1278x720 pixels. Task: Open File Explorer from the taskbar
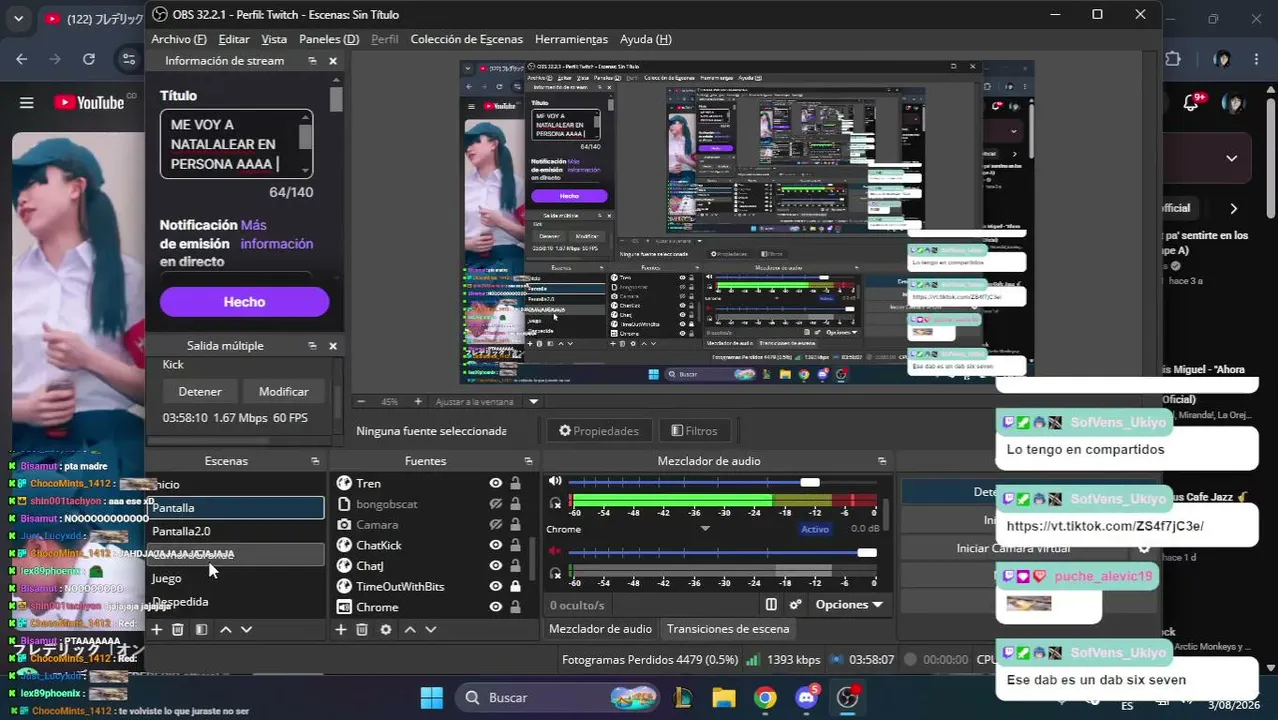[723, 697]
